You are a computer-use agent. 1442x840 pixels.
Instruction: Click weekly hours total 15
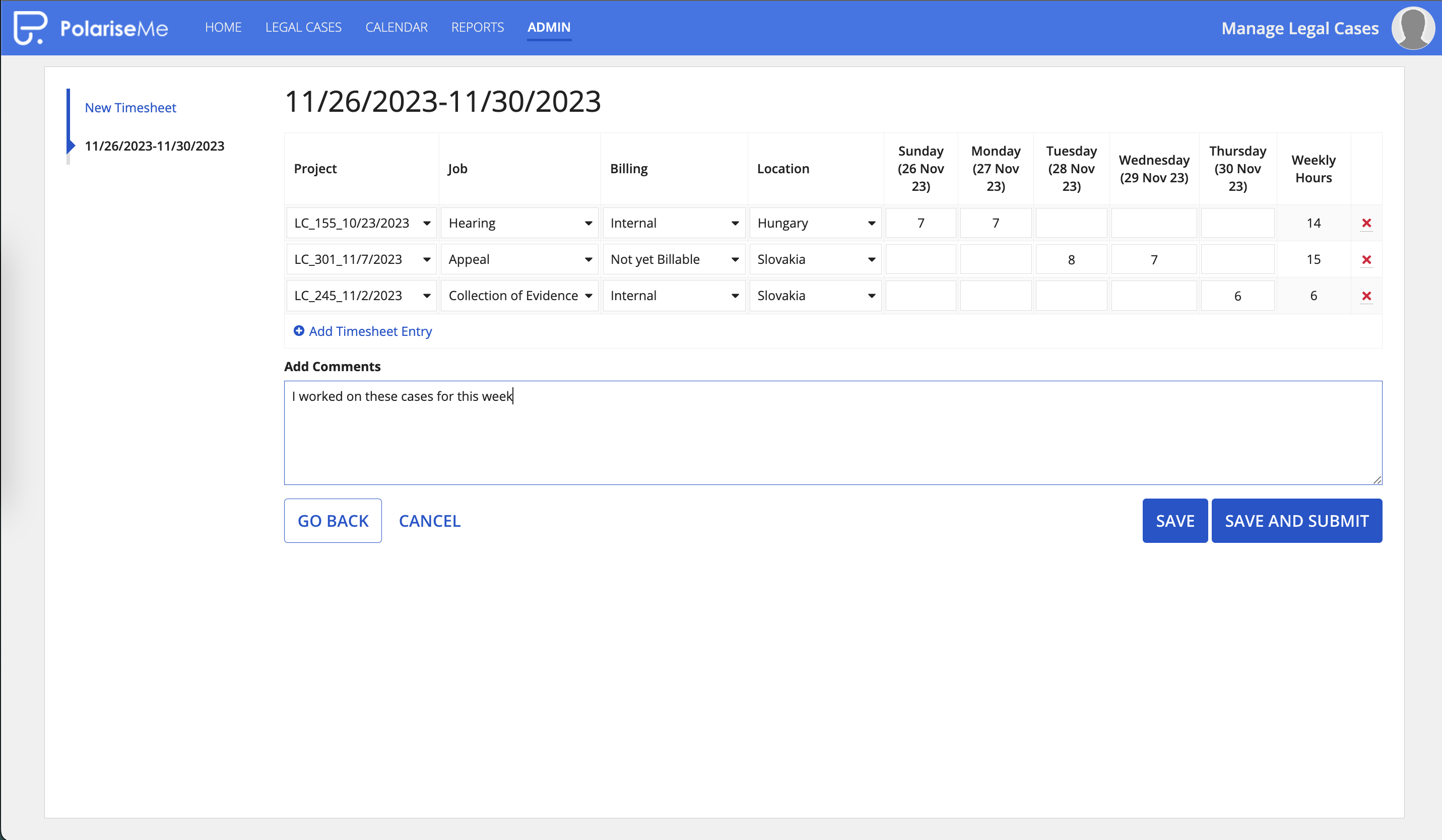(x=1314, y=260)
